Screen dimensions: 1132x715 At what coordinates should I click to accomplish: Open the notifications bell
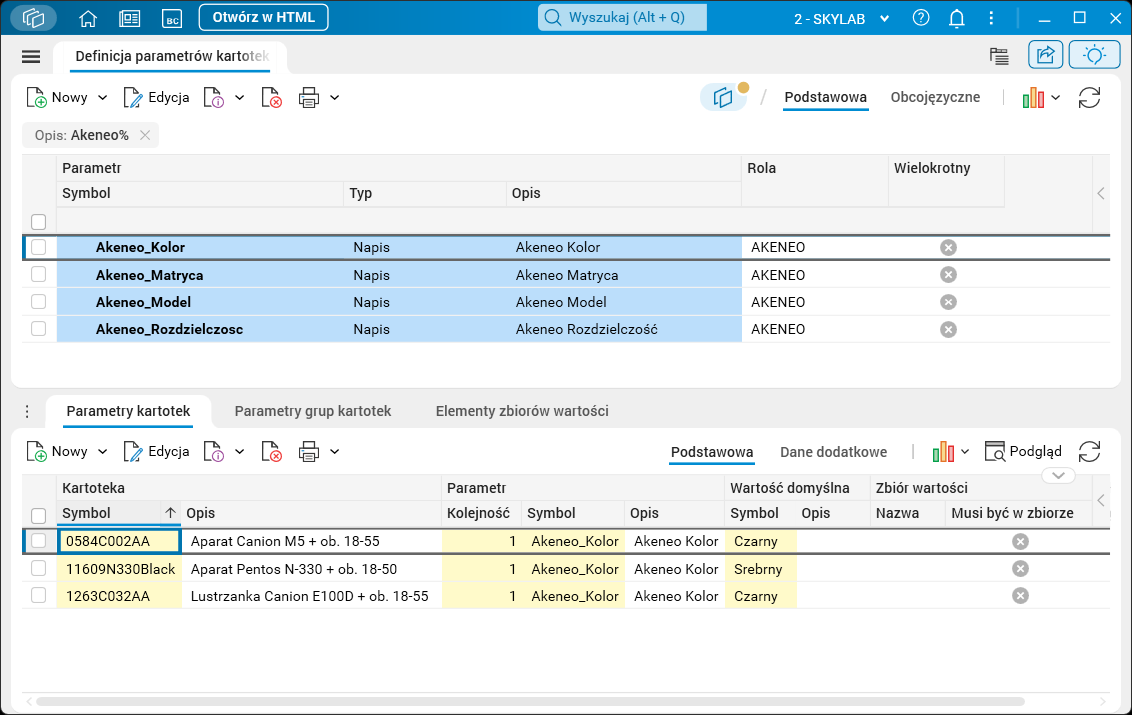coord(957,18)
